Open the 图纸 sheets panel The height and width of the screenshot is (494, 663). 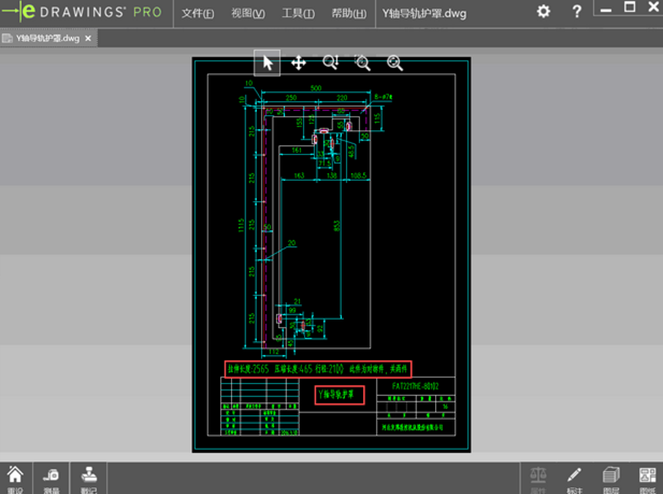point(645,478)
